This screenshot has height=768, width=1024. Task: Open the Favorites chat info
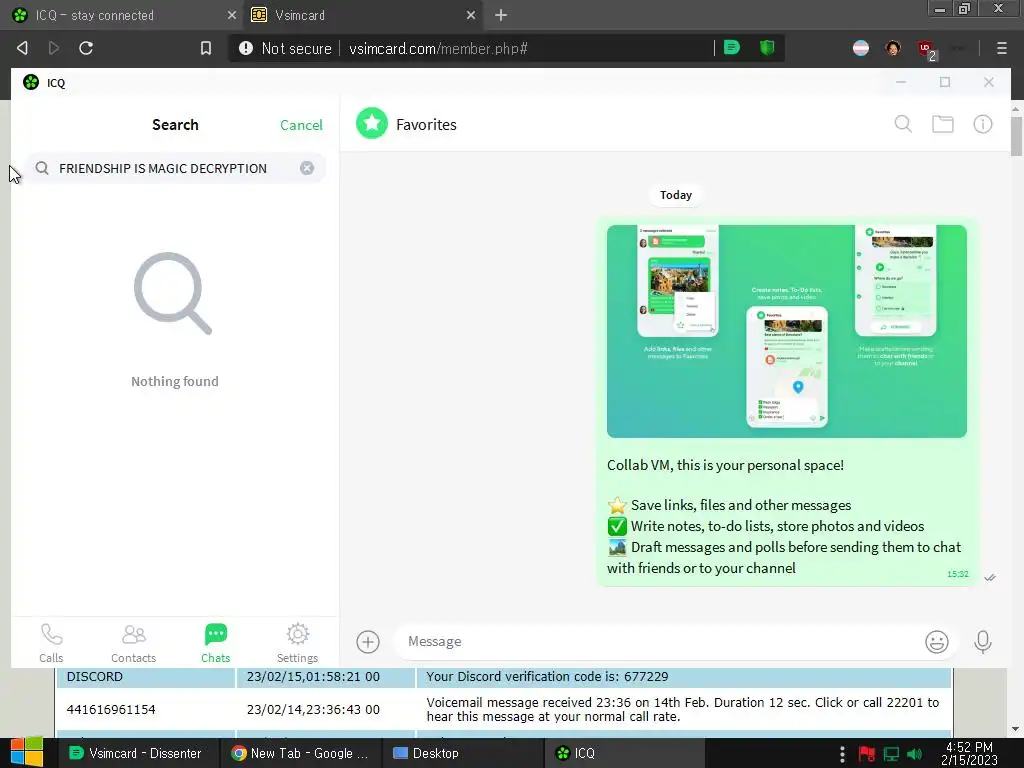[x=983, y=124]
